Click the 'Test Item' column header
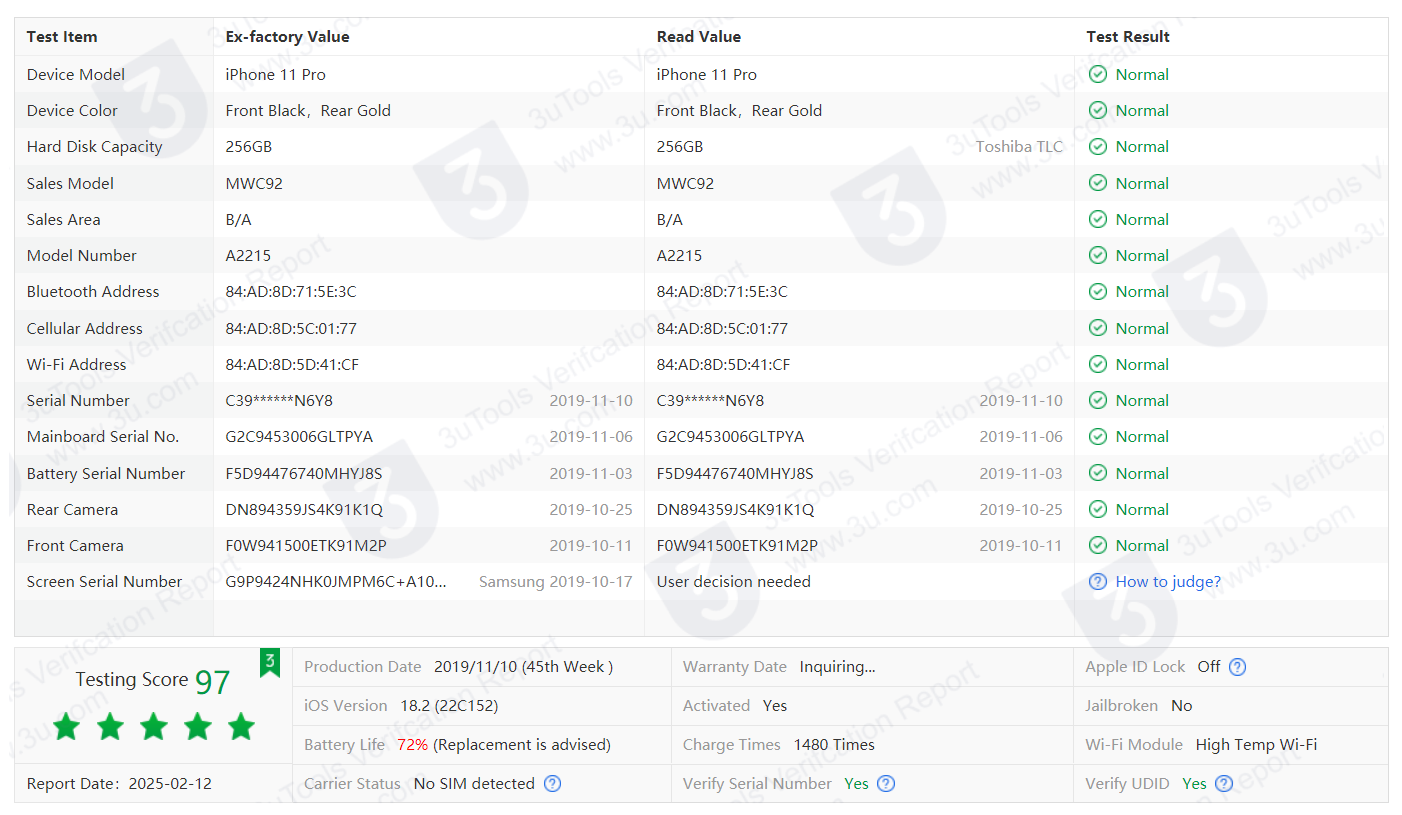1402x815 pixels. point(62,37)
